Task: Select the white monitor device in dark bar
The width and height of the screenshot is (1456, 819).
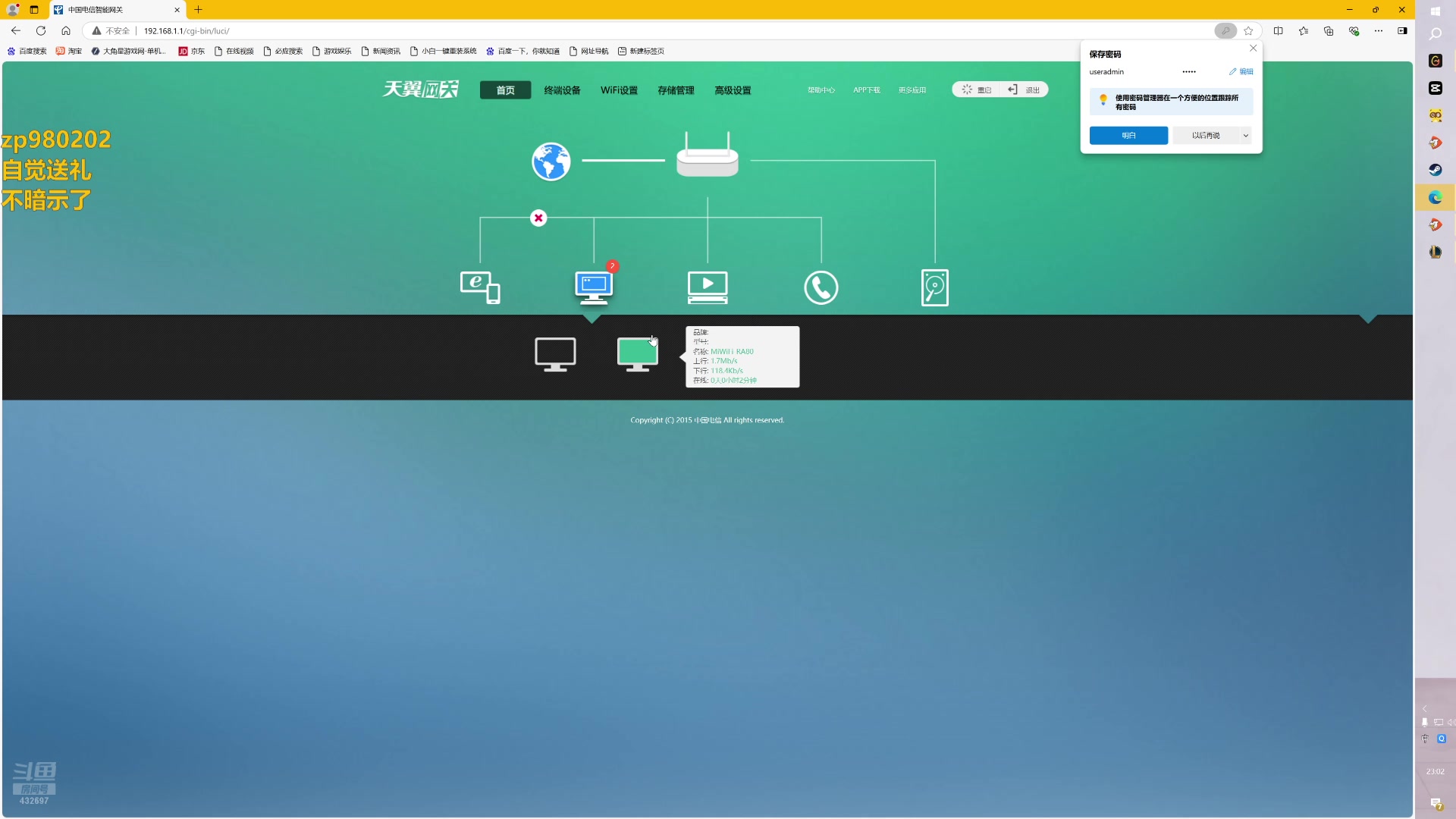Action: (x=555, y=355)
